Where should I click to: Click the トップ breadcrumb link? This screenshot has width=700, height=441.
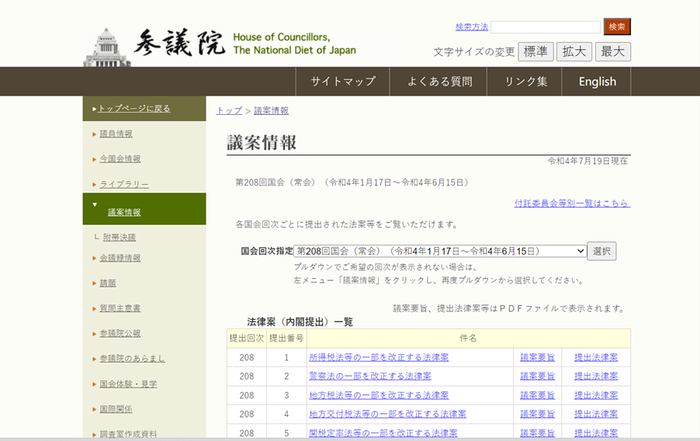[229, 111]
